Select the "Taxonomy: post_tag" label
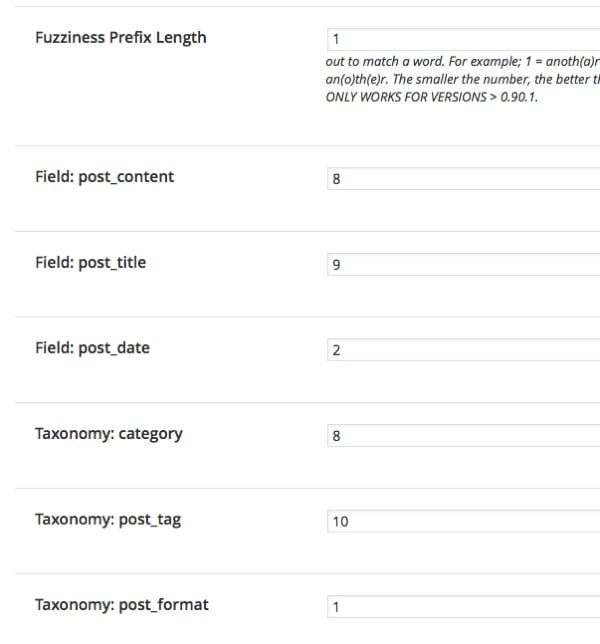The image size is (600, 644). [108, 519]
